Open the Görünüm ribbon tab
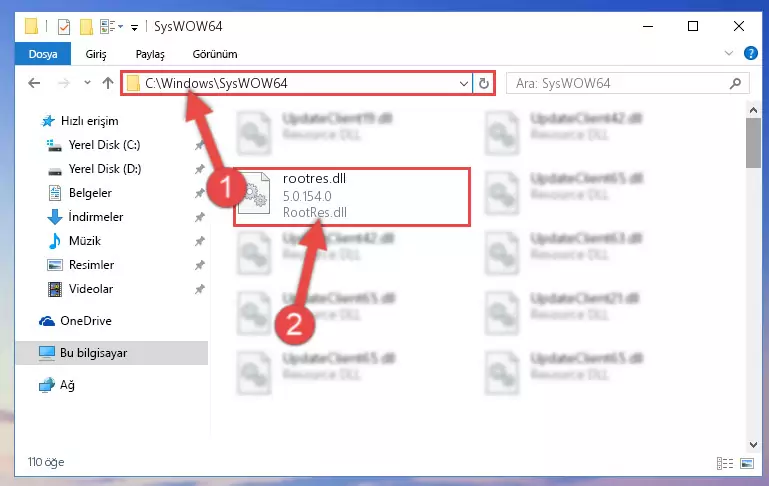 pyautogui.click(x=215, y=54)
